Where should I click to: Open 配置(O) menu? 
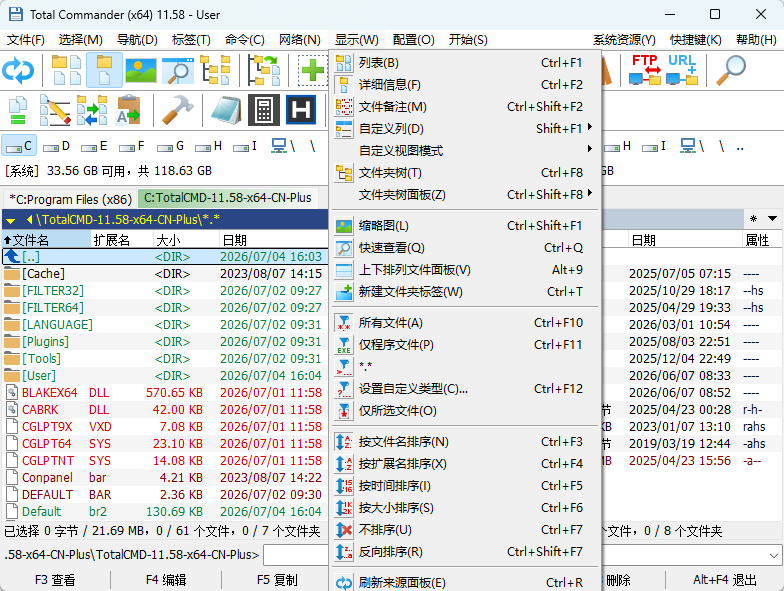[414, 40]
